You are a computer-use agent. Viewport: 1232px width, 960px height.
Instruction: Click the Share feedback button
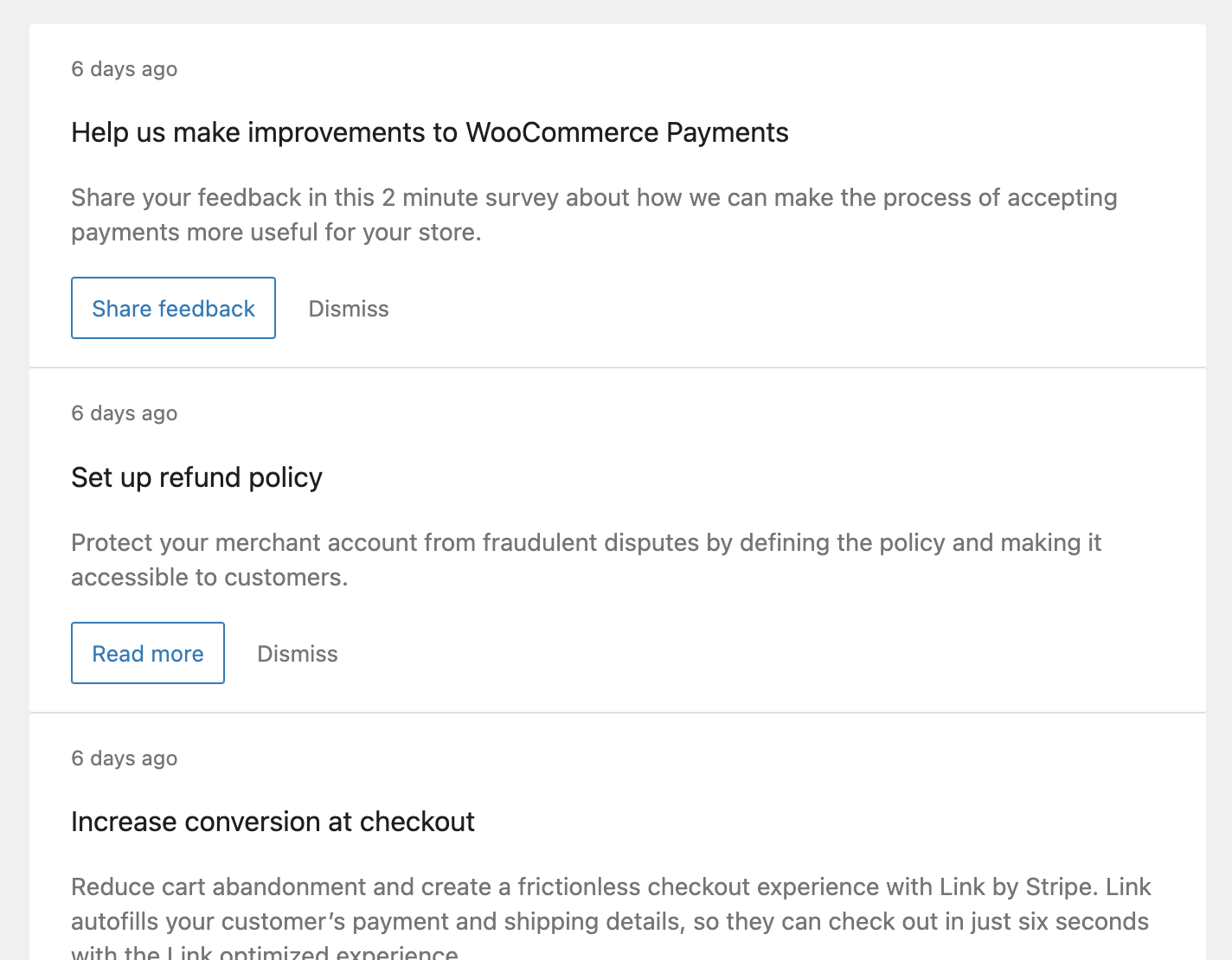173,309
